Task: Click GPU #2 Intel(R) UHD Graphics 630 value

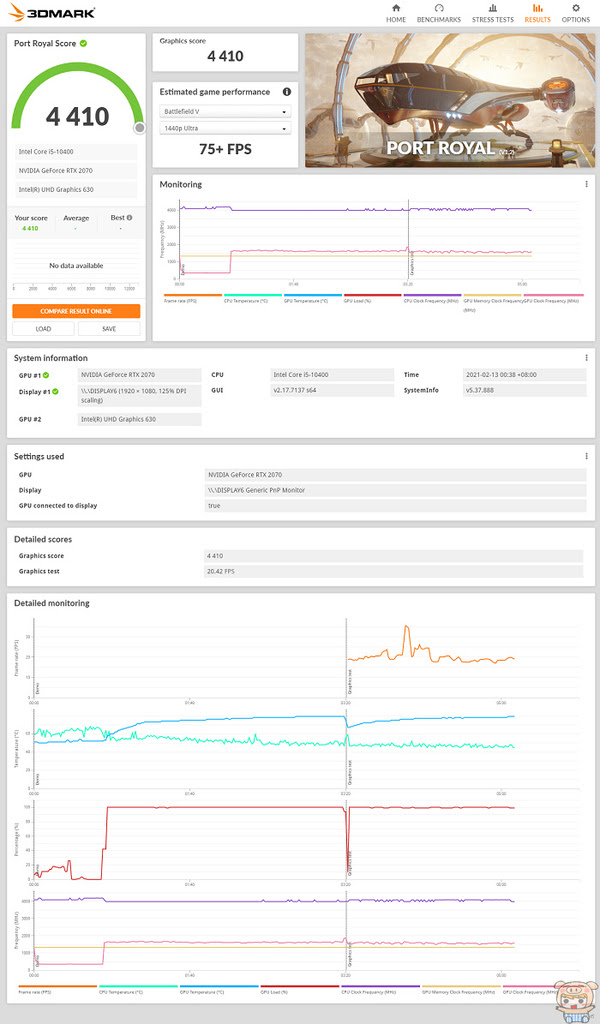Action: (139, 419)
